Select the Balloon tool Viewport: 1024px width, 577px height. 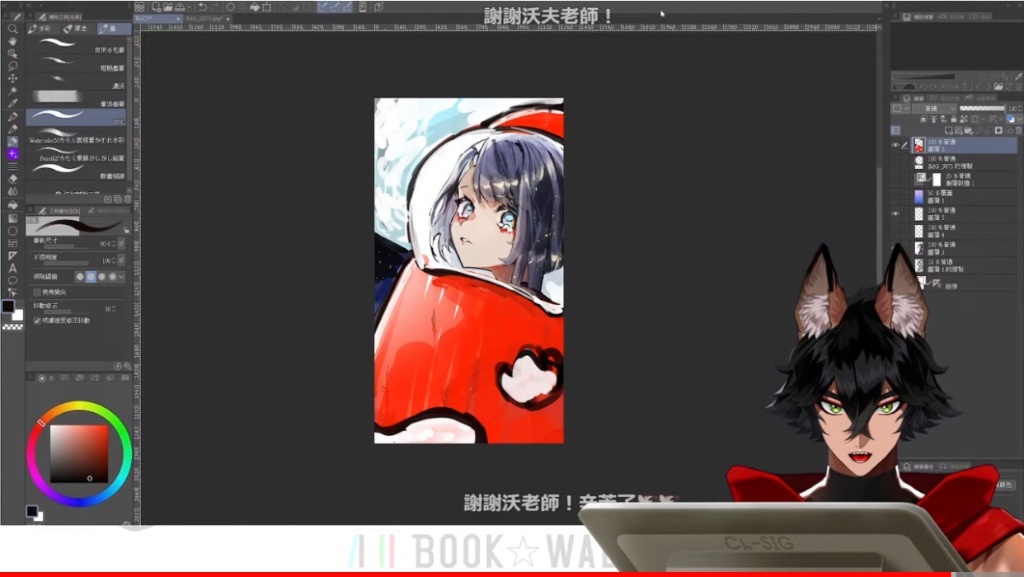[12, 280]
